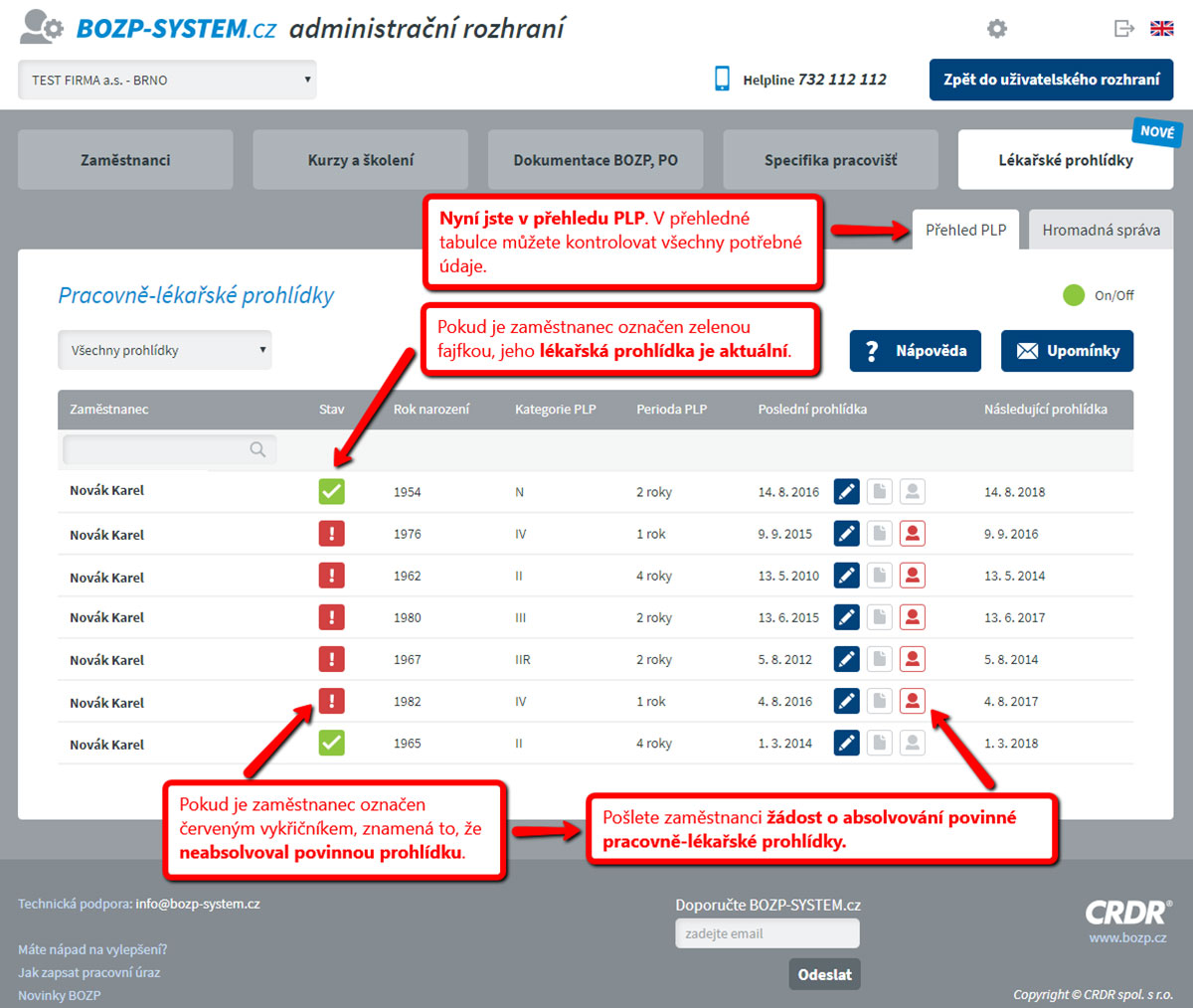Send examination request to employee born 1982
This screenshot has width=1193, height=1008.
(x=913, y=701)
